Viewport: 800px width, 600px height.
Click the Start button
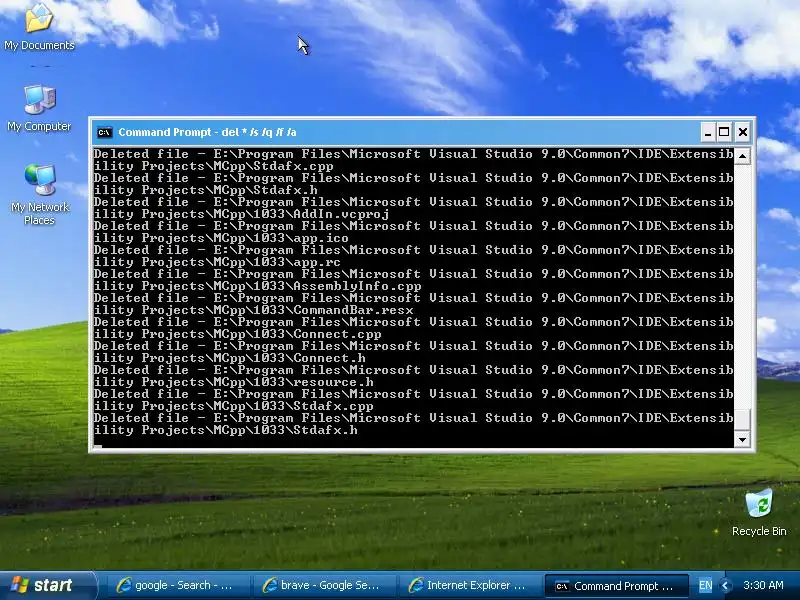coord(47,585)
